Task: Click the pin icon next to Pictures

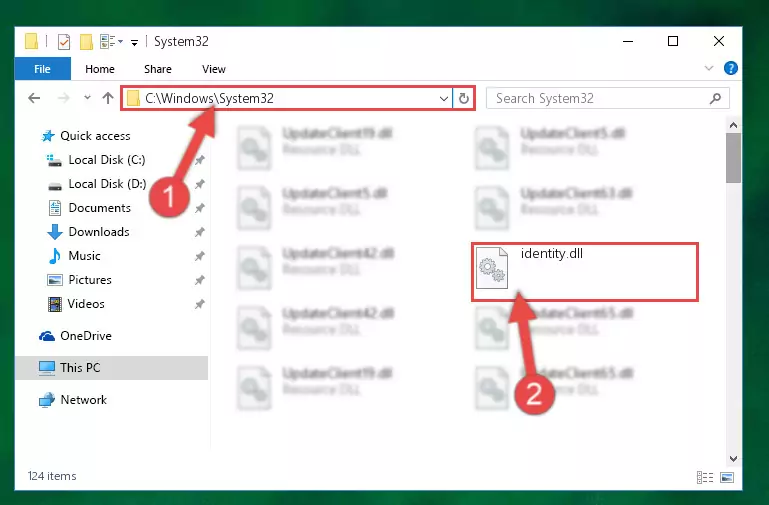Action: click(x=200, y=280)
